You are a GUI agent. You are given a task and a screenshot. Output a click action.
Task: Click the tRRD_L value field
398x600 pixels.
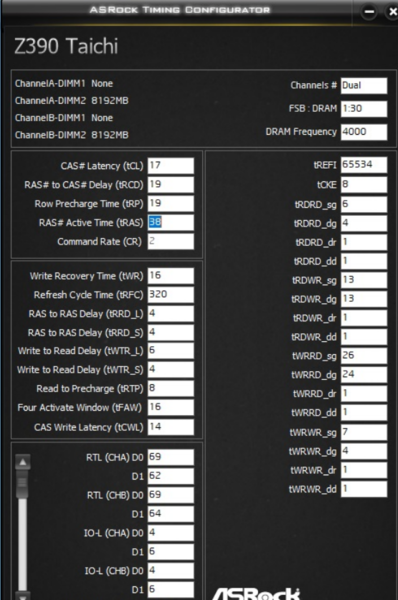[x=171, y=313]
